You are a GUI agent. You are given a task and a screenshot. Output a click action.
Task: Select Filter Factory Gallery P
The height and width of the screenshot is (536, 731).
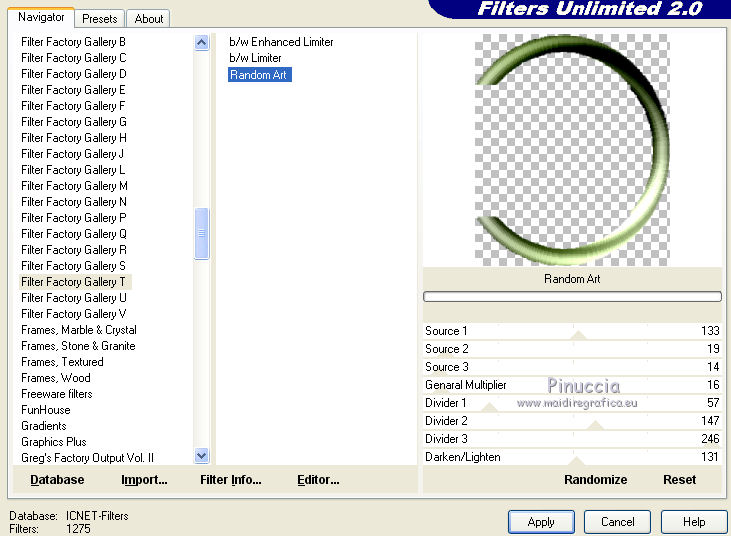click(74, 218)
